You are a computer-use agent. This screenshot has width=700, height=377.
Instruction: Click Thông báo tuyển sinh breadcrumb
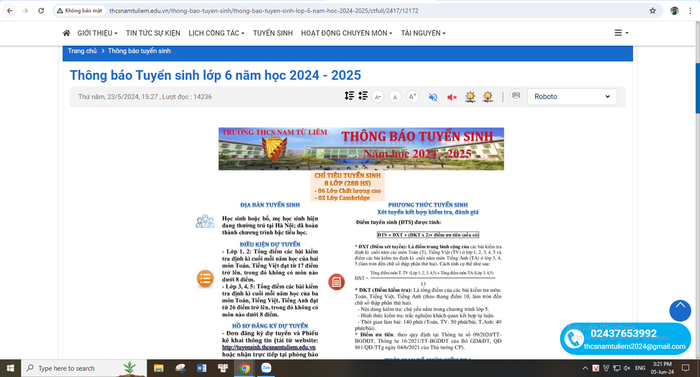click(x=139, y=51)
